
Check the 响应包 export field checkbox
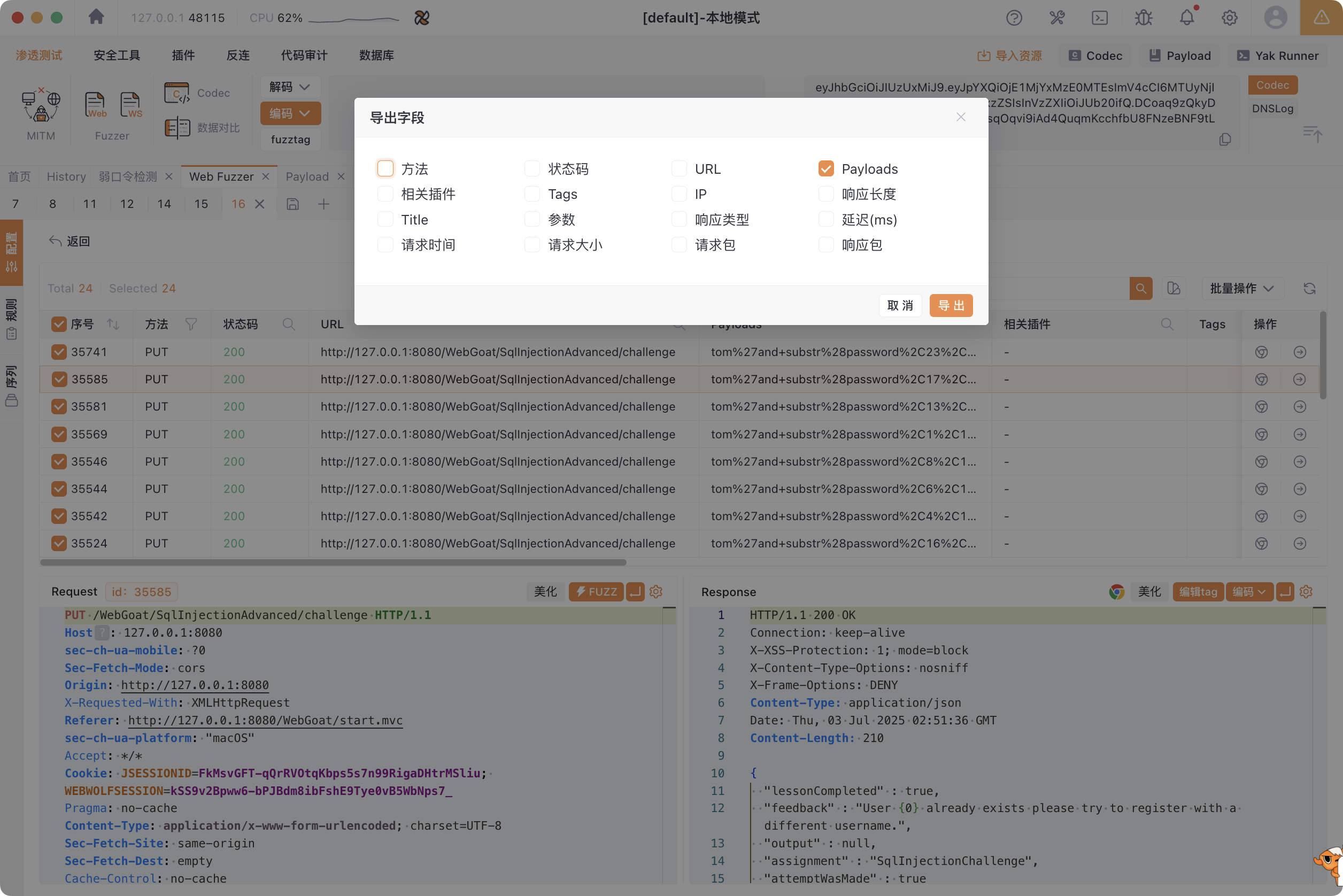pos(826,245)
